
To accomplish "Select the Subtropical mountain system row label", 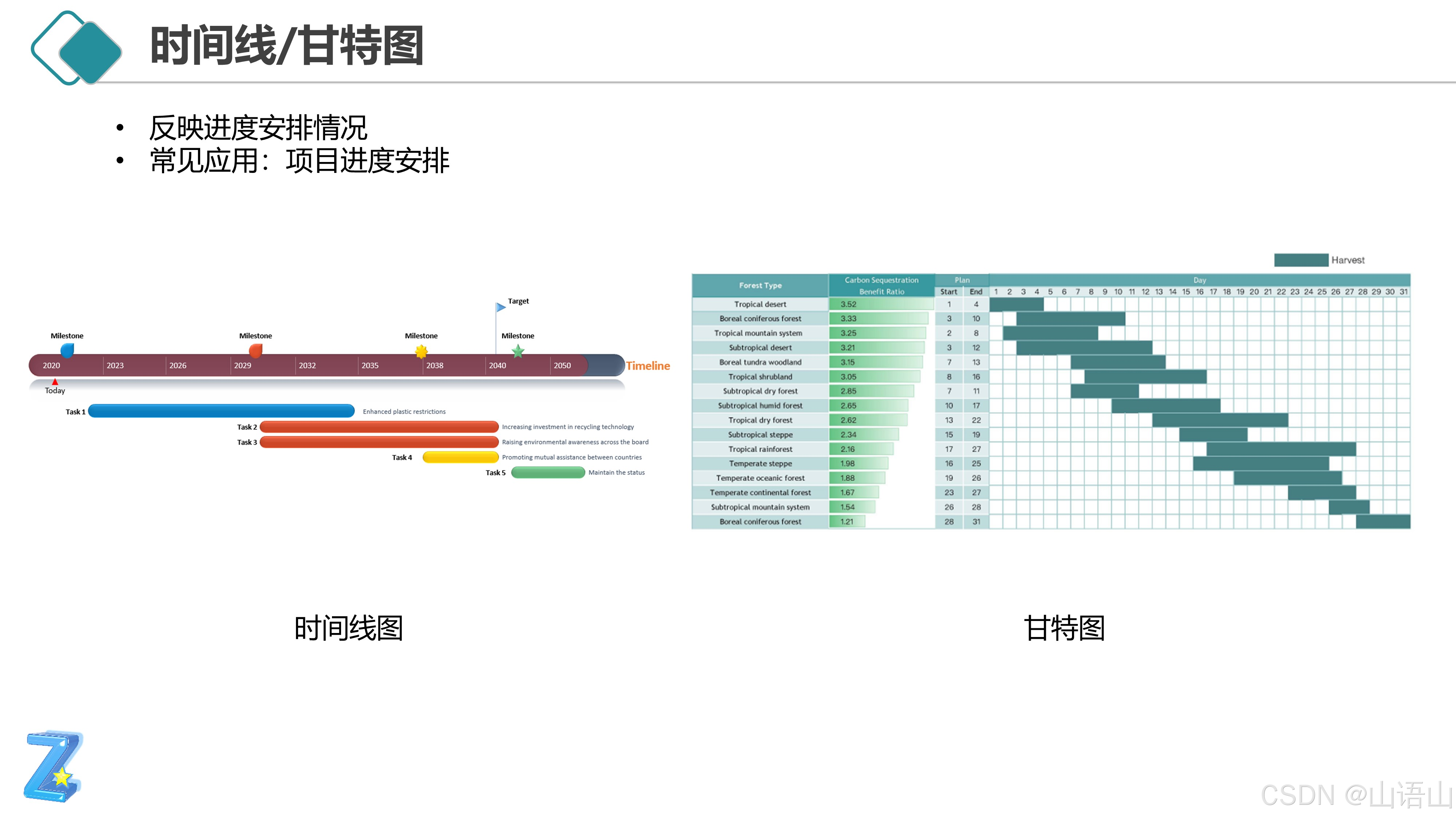I will [x=760, y=507].
